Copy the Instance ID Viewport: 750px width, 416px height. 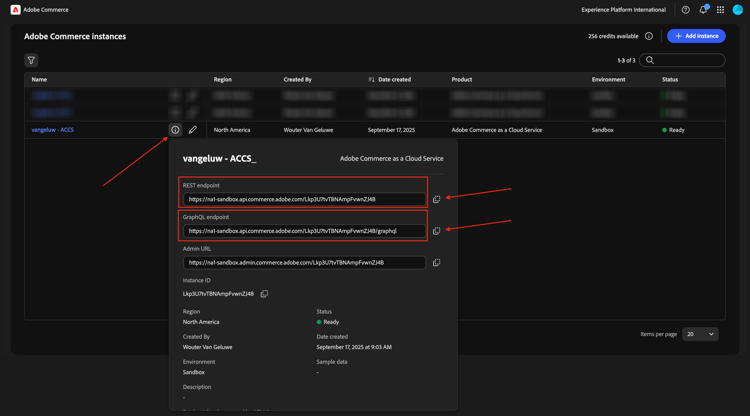(x=264, y=294)
